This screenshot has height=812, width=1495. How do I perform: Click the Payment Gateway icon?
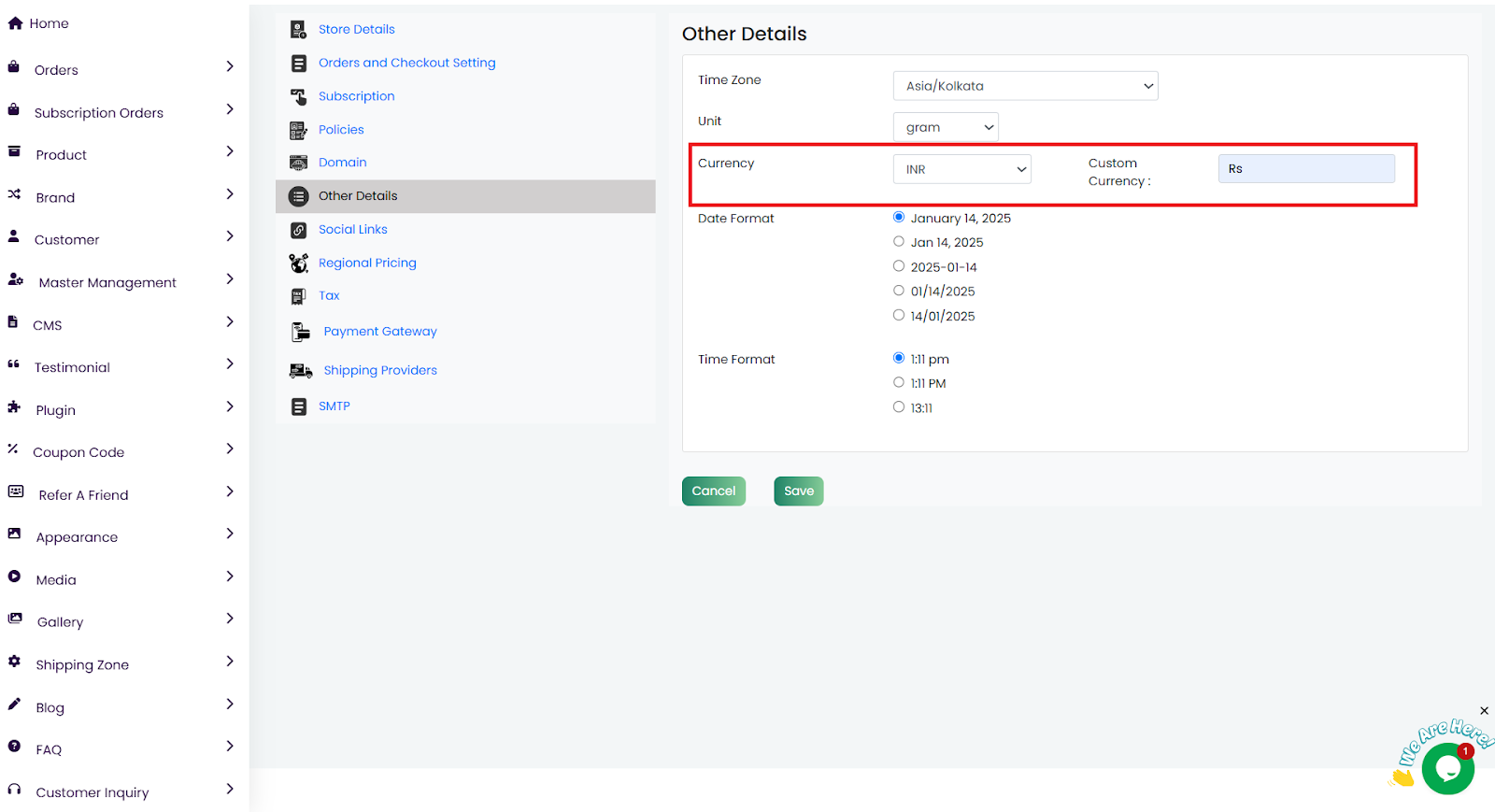[x=300, y=332]
